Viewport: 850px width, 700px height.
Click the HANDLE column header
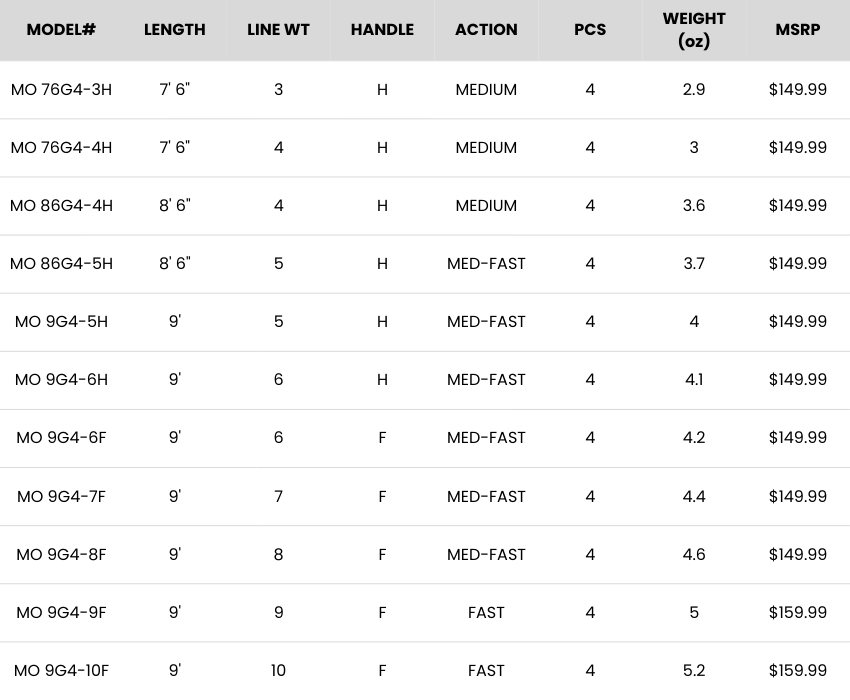click(x=382, y=30)
